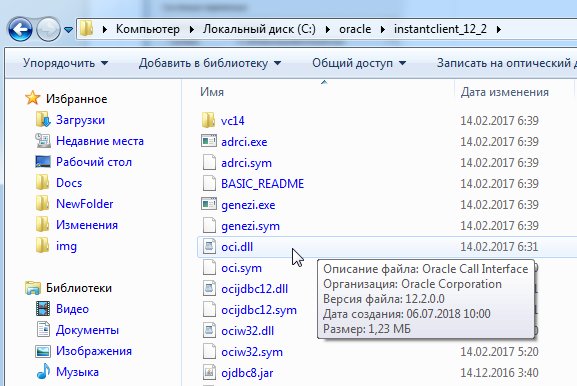Open the Видео library
Image resolution: width=577 pixels, height=386 pixels.
pos(72,309)
